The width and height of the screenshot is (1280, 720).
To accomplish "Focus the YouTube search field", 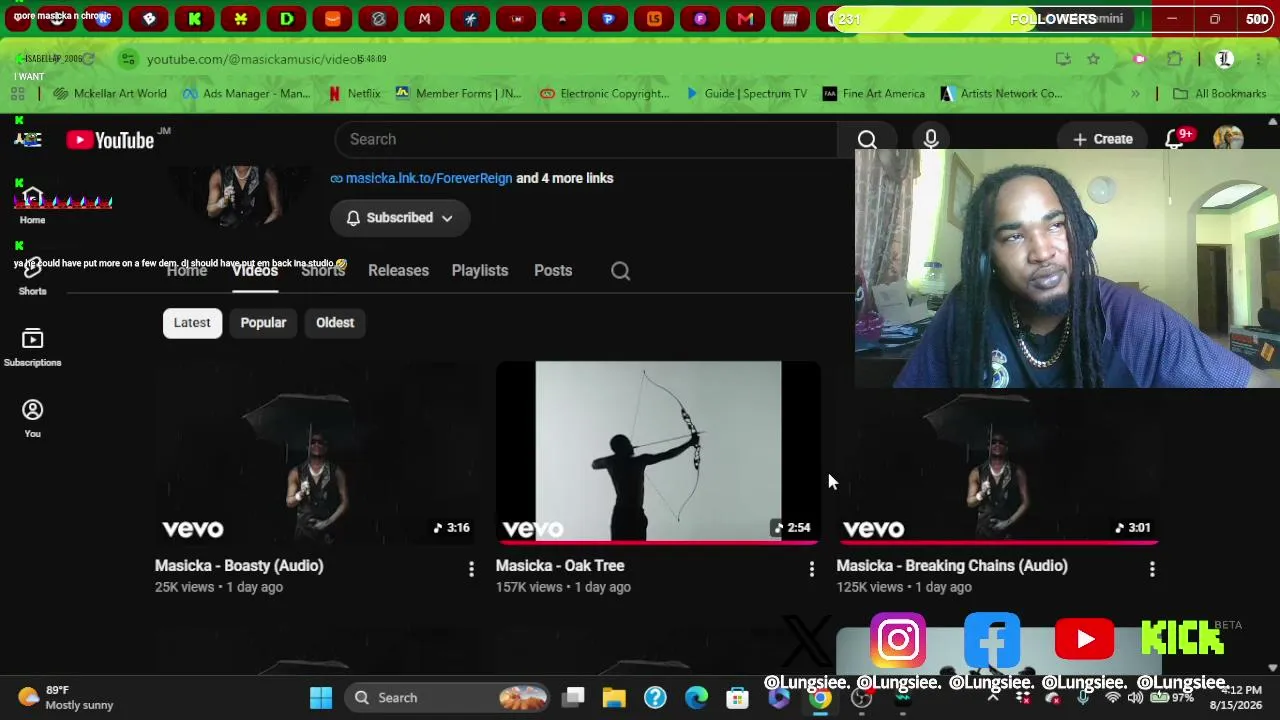I will tap(586, 140).
